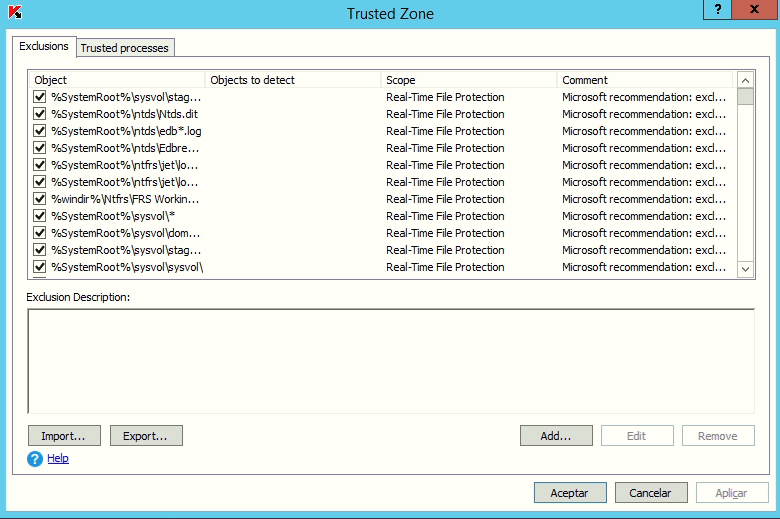
Task: Close the Trusted Zone dialog
Action: (x=754, y=9)
